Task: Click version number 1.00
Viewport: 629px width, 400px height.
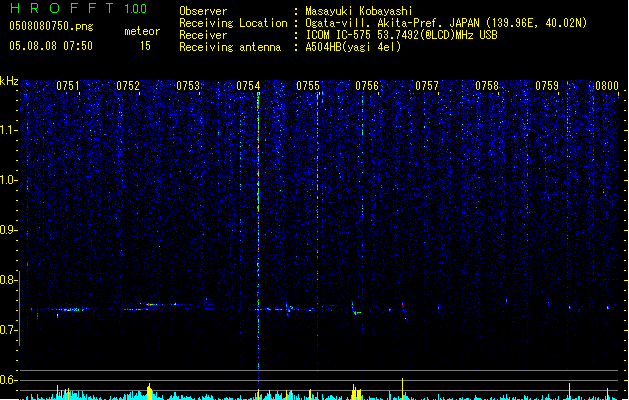Action: coord(135,8)
